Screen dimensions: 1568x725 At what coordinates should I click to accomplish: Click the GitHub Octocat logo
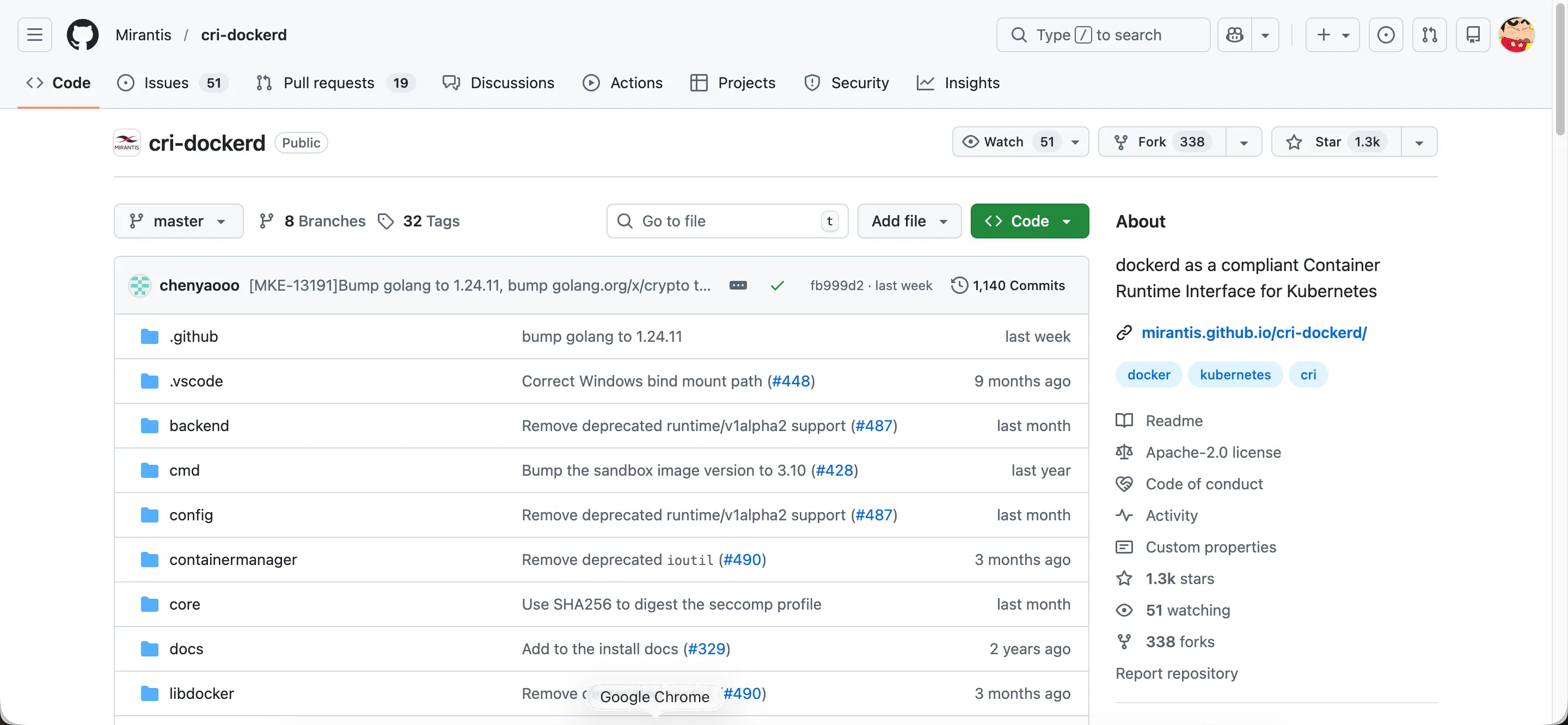click(83, 35)
